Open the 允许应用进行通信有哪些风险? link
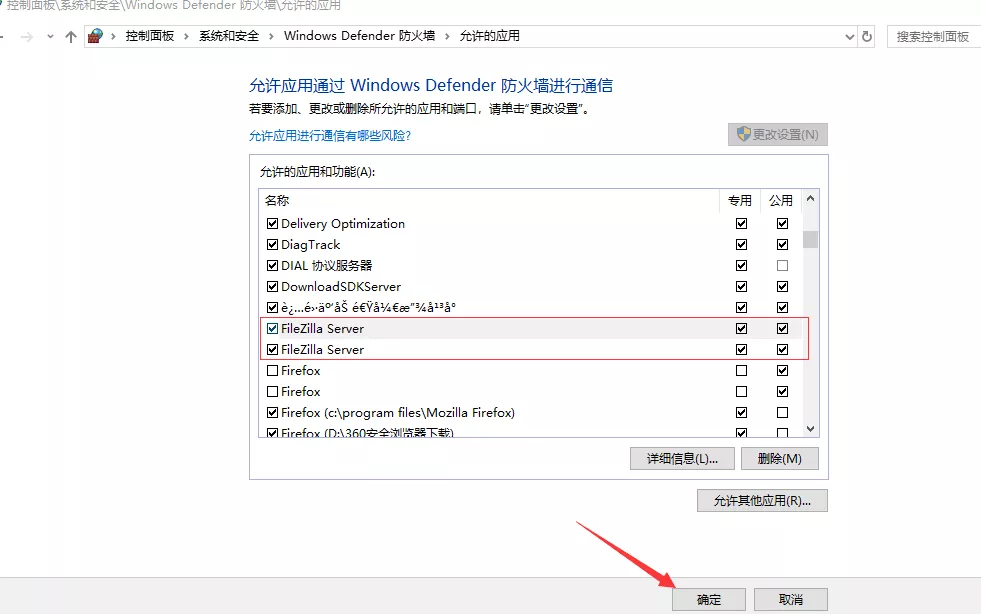This screenshot has width=981, height=614. (x=330, y=136)
